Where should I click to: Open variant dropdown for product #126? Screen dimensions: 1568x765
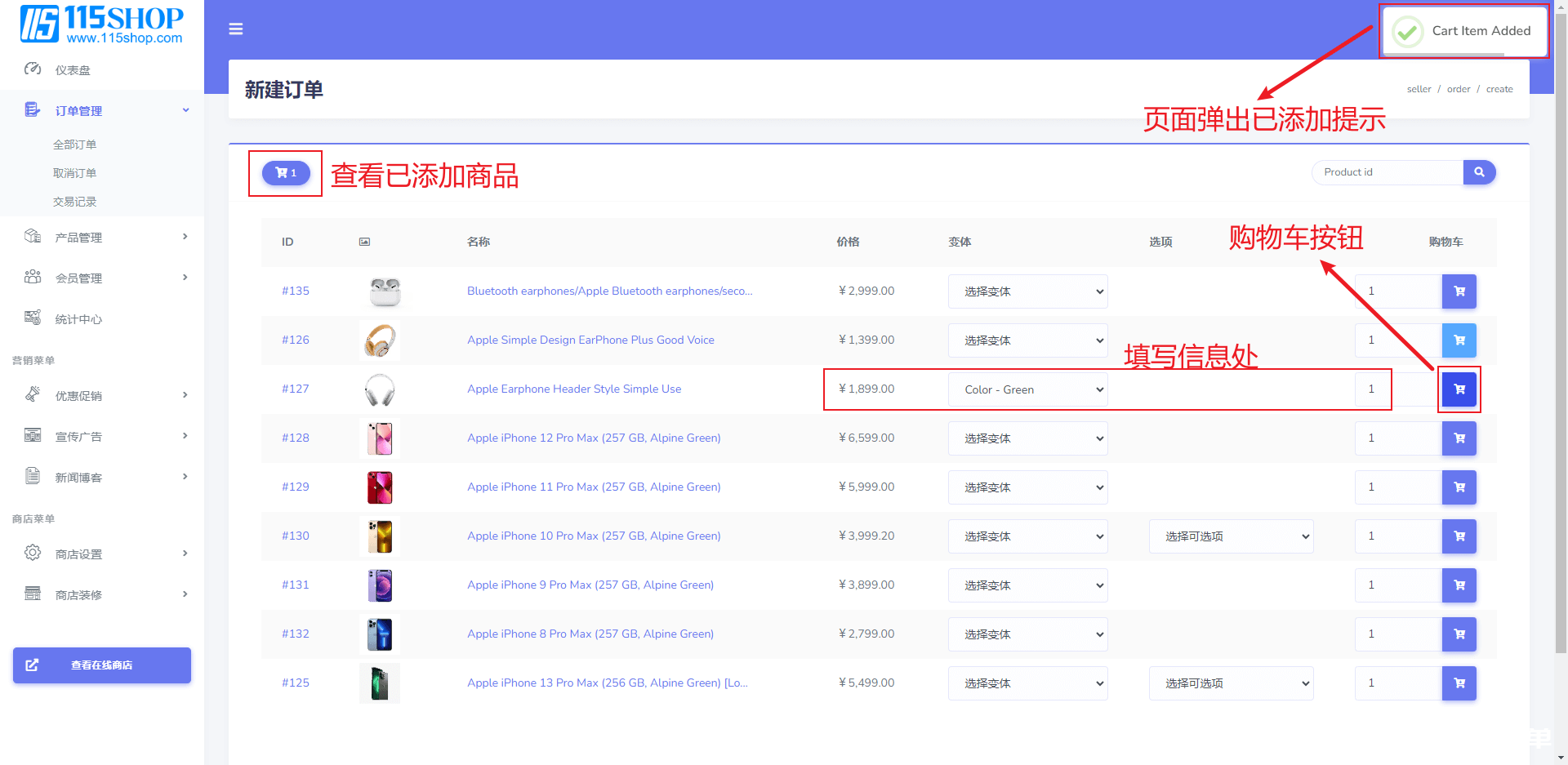[1027, 340]
